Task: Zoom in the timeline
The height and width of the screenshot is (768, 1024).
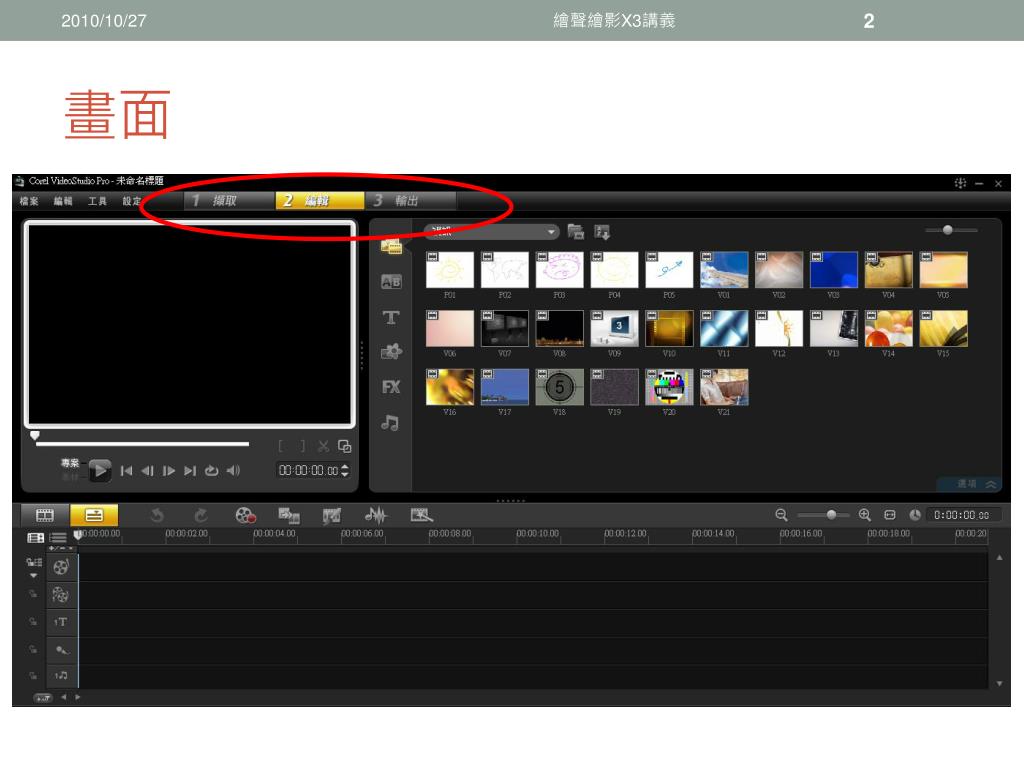Action: tap(865, 515)
